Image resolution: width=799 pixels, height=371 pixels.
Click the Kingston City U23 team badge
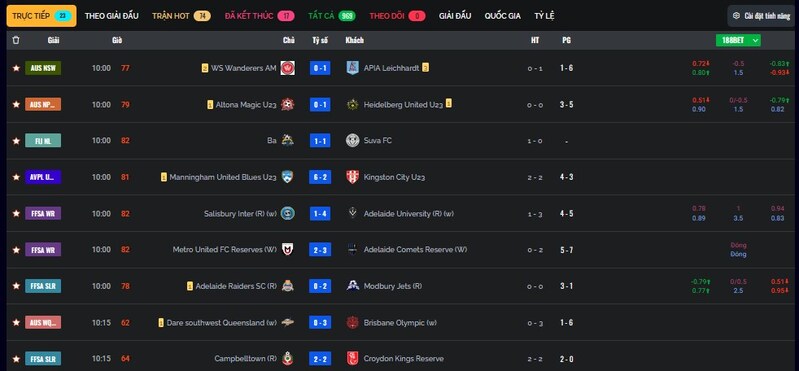353,177
